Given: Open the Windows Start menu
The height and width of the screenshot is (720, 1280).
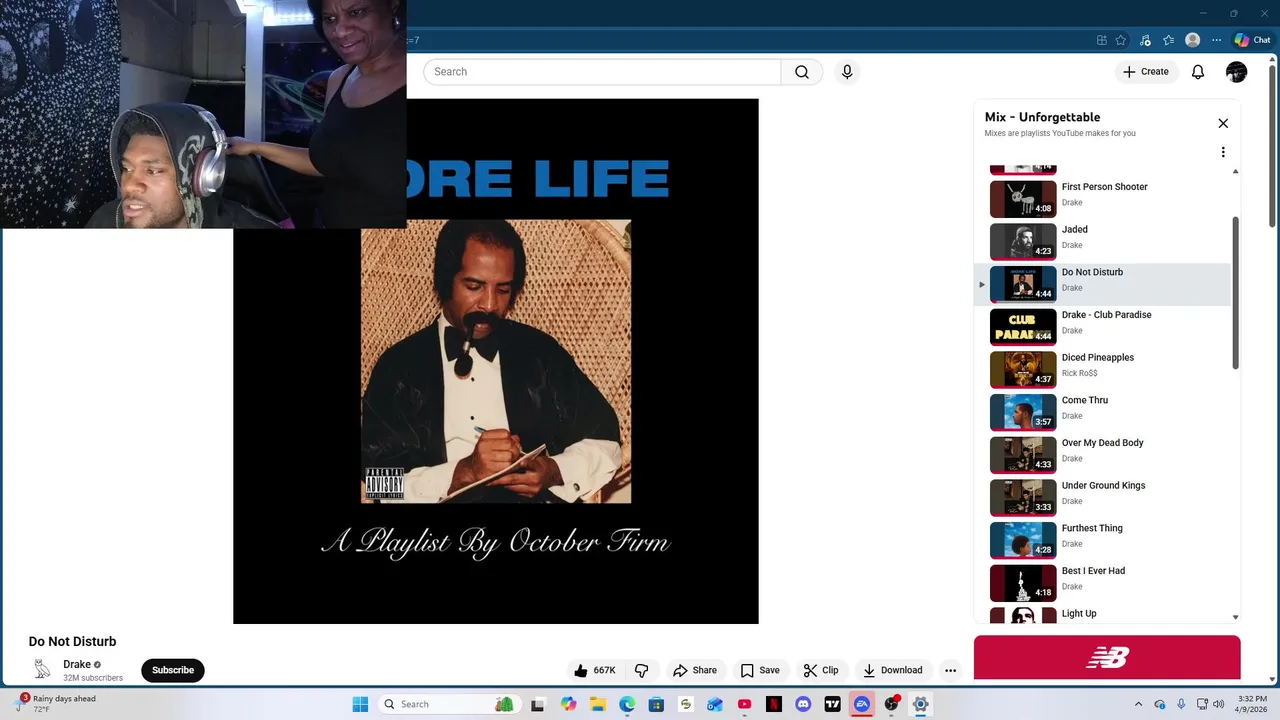Looking at the screenshot, I should [360, 704].
